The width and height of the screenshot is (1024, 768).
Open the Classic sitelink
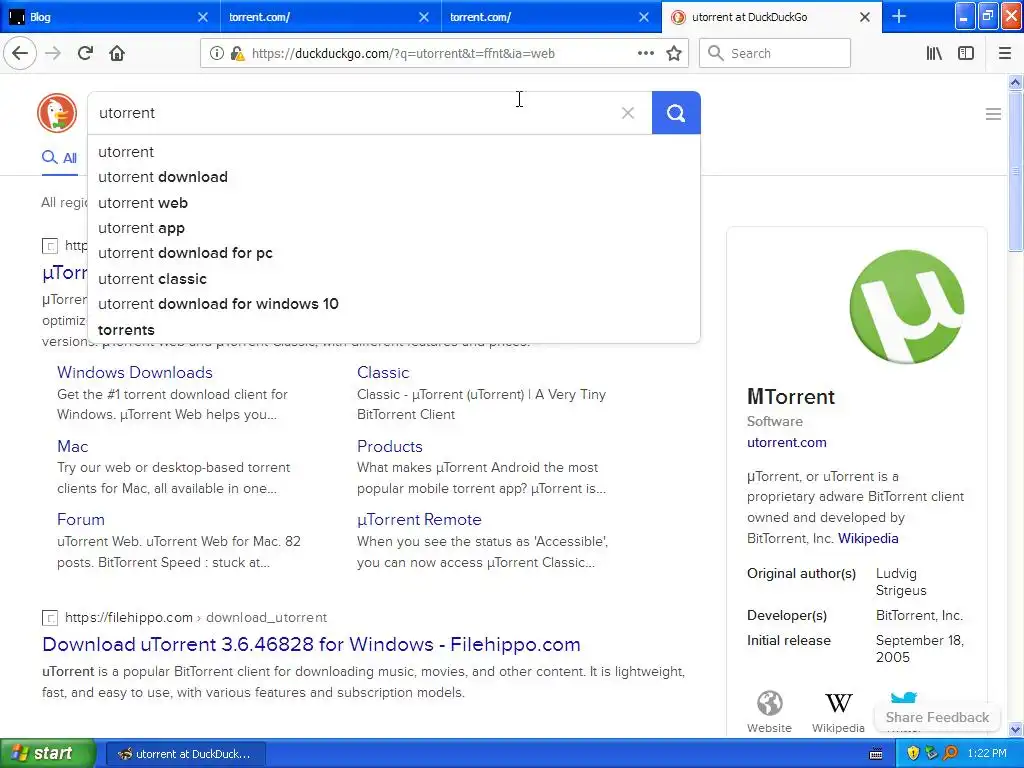click(x=383, y=372)
